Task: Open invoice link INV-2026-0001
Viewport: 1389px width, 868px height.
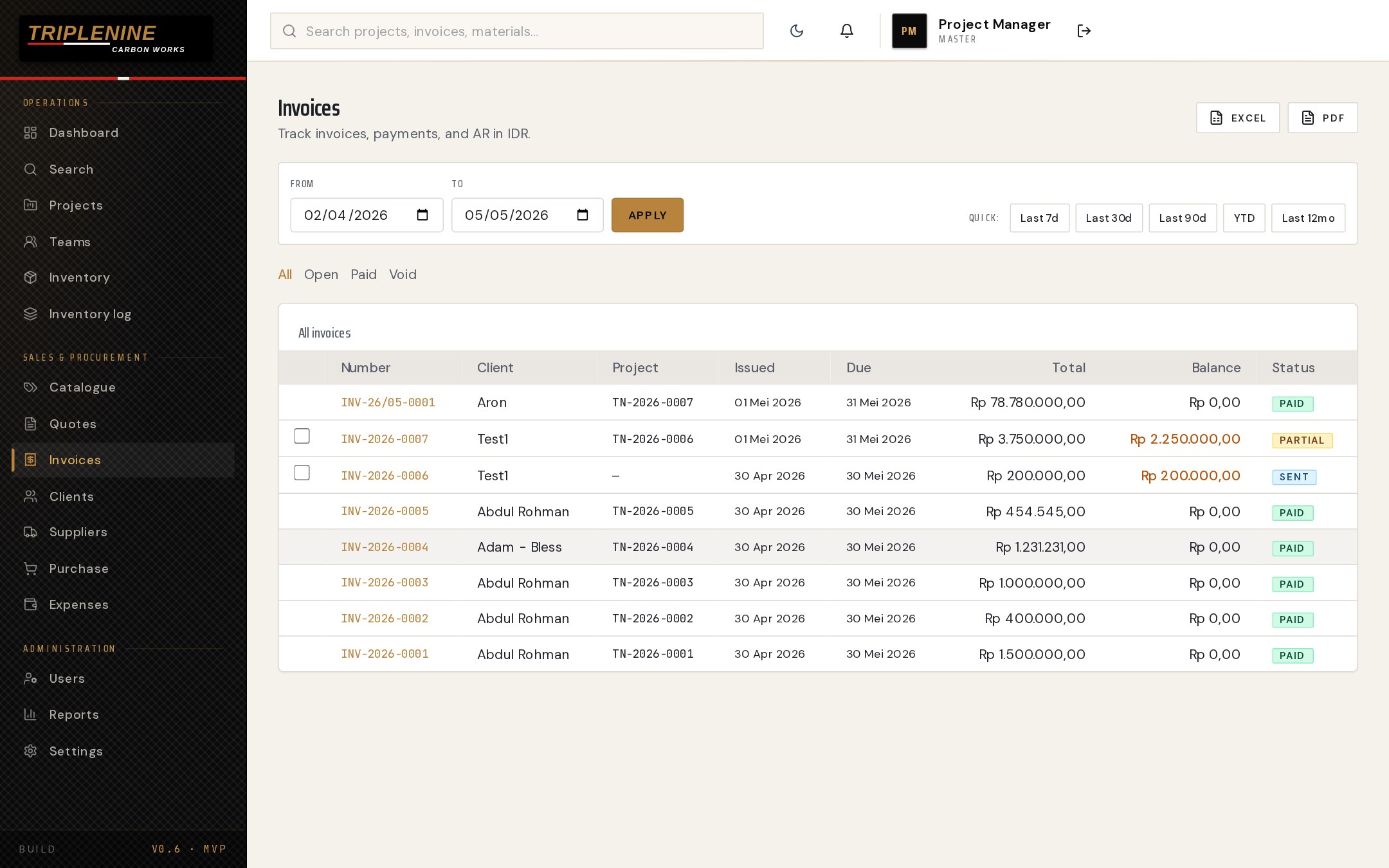Action: tap(385, 654)
